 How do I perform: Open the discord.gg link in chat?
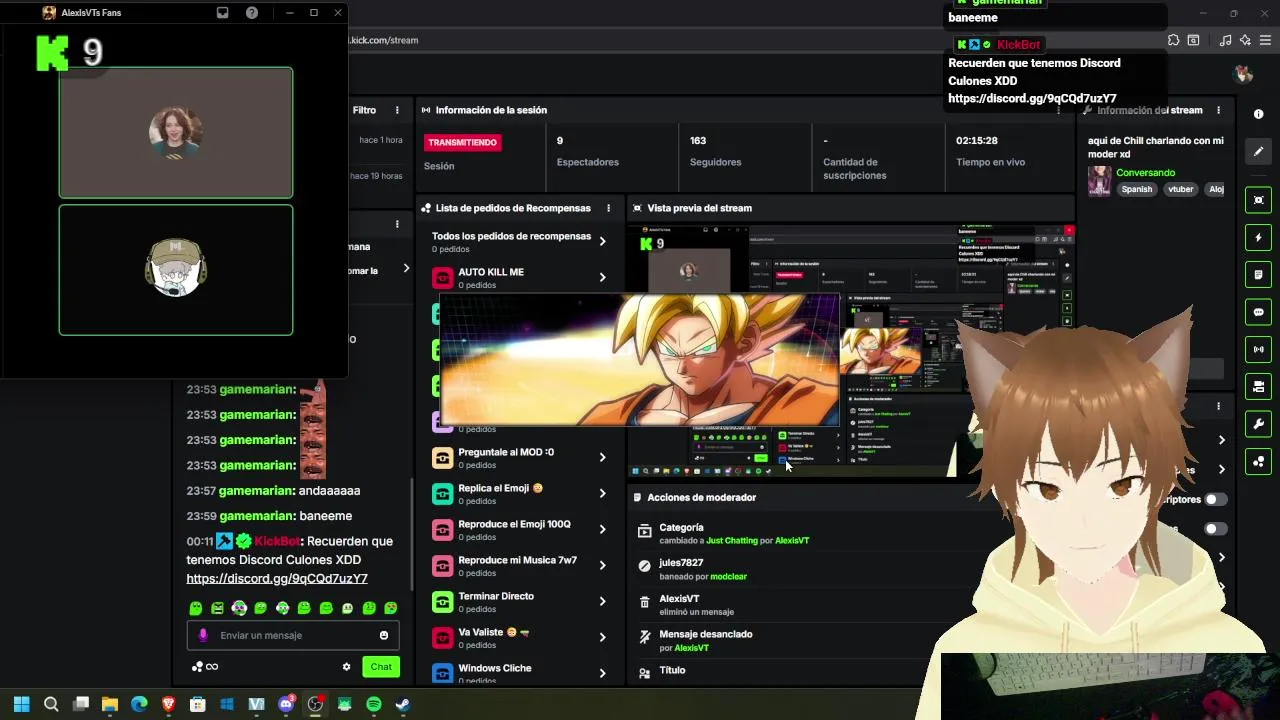[277, 578]
